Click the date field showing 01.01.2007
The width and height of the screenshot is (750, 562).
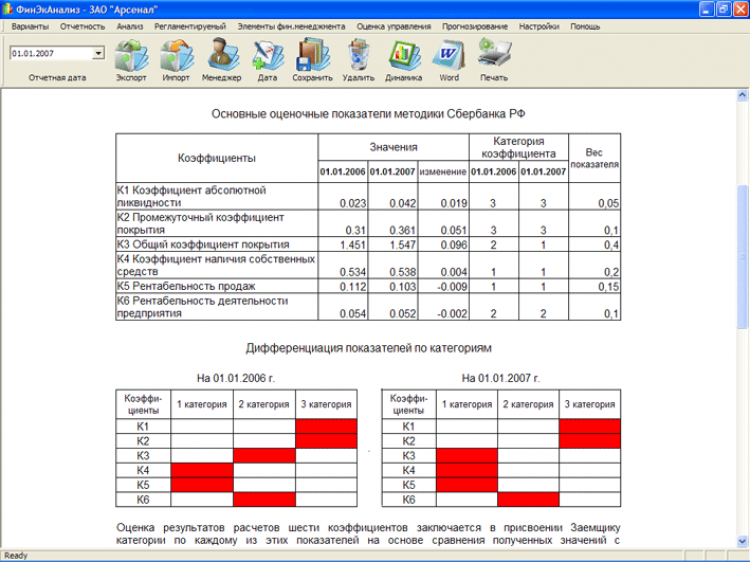pyautogui.click(x=51, y=53)
